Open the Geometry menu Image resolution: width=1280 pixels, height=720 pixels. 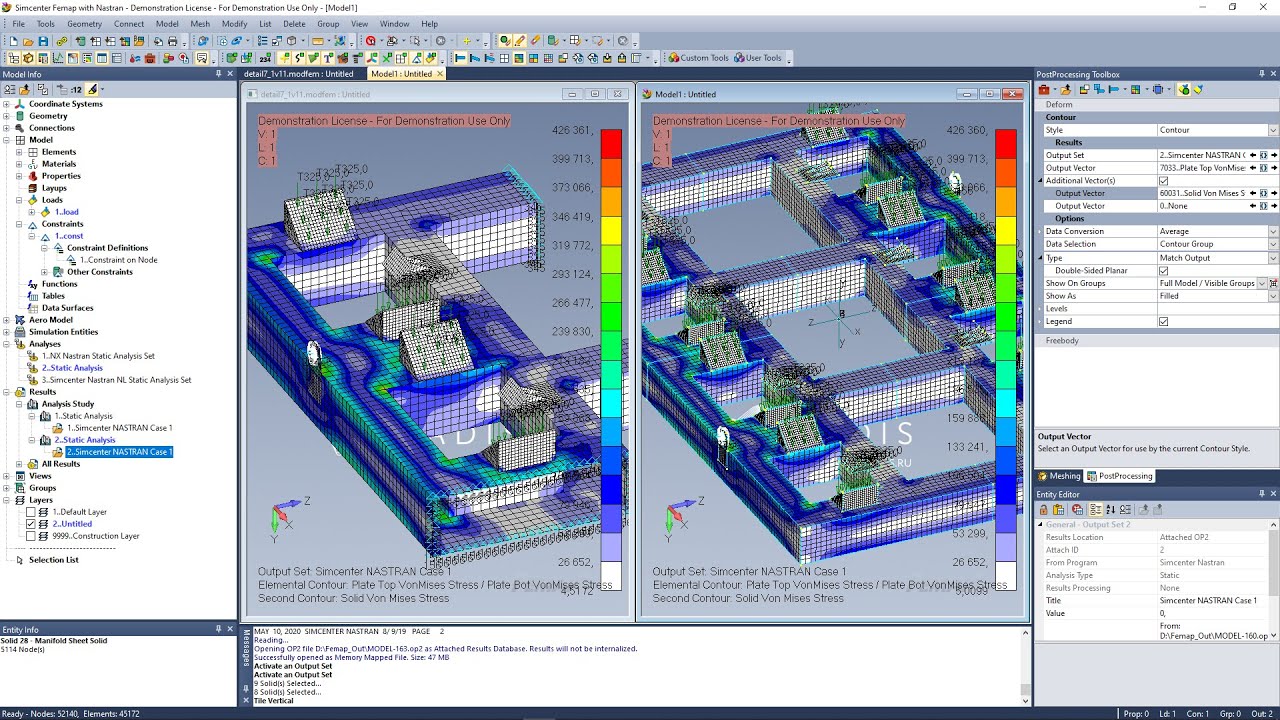tap(84, 24)
